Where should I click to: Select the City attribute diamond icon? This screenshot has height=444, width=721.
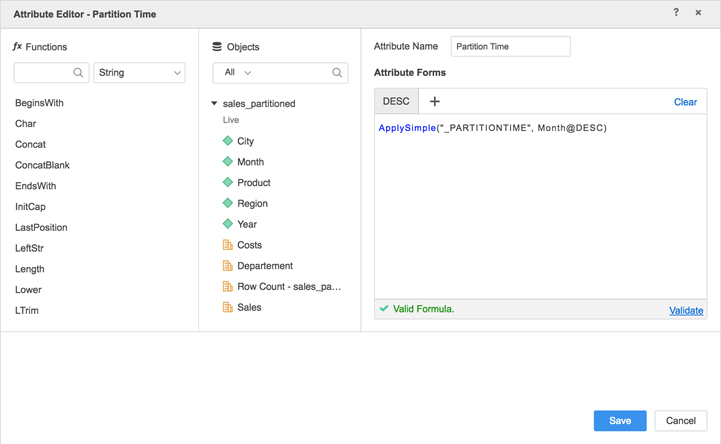pos(228,141)
